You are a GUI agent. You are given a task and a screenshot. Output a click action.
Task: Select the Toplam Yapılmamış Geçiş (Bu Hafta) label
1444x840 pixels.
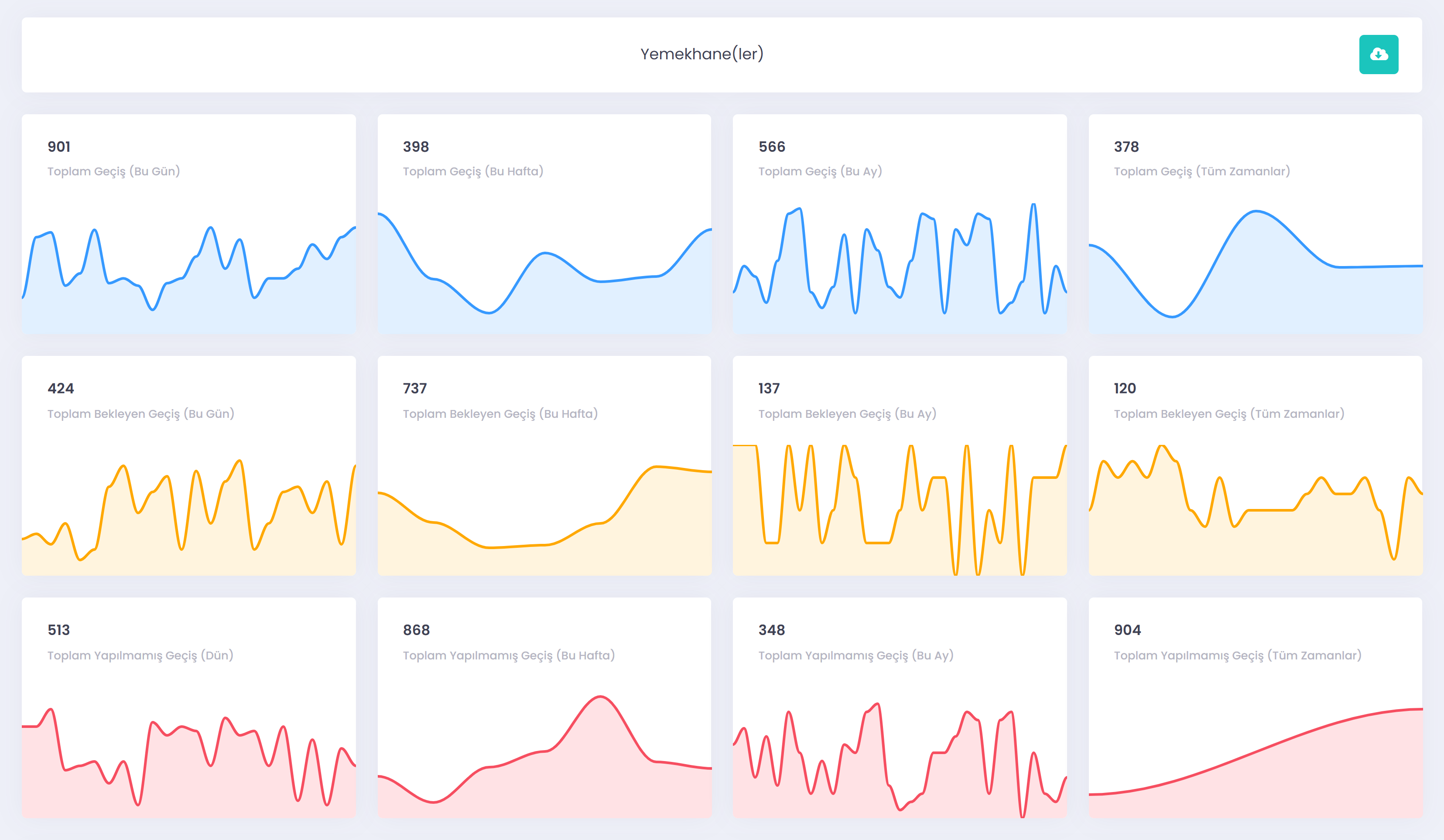click(x=509, y=656)
